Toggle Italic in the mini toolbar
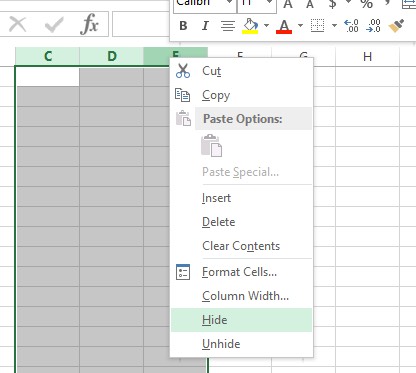This screenshot has height=373, width=416. pos(205,26)
